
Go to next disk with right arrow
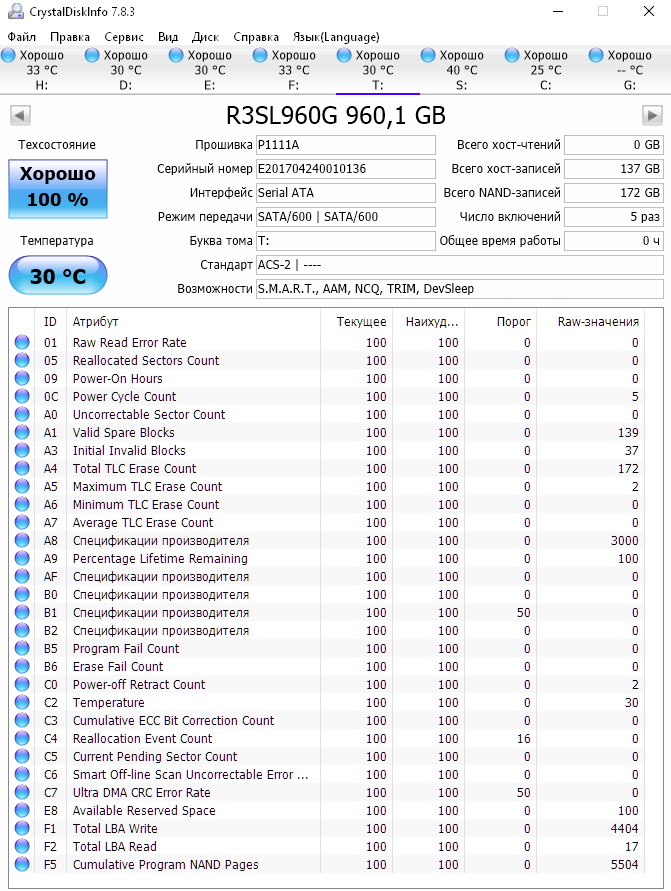click(652, 116)
